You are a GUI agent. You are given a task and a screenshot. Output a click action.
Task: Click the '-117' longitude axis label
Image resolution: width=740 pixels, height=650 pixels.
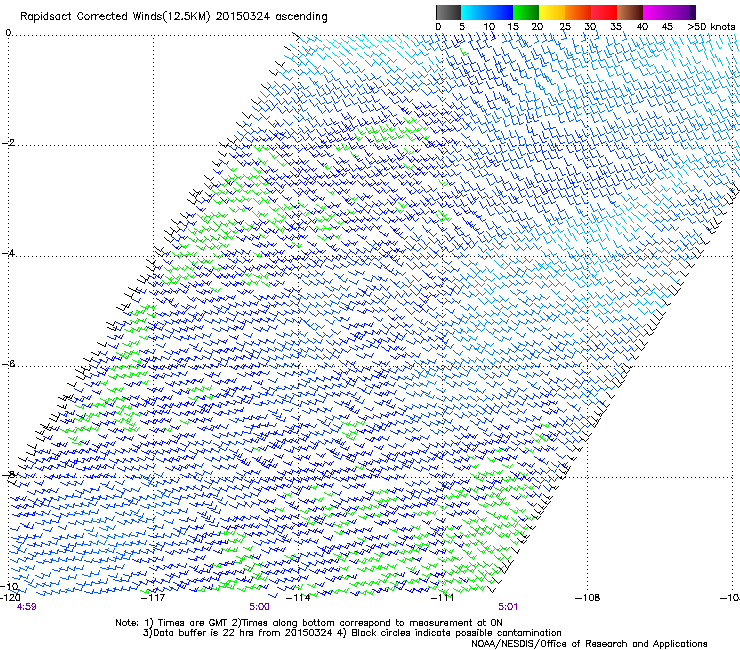click(x=153, y=598)
